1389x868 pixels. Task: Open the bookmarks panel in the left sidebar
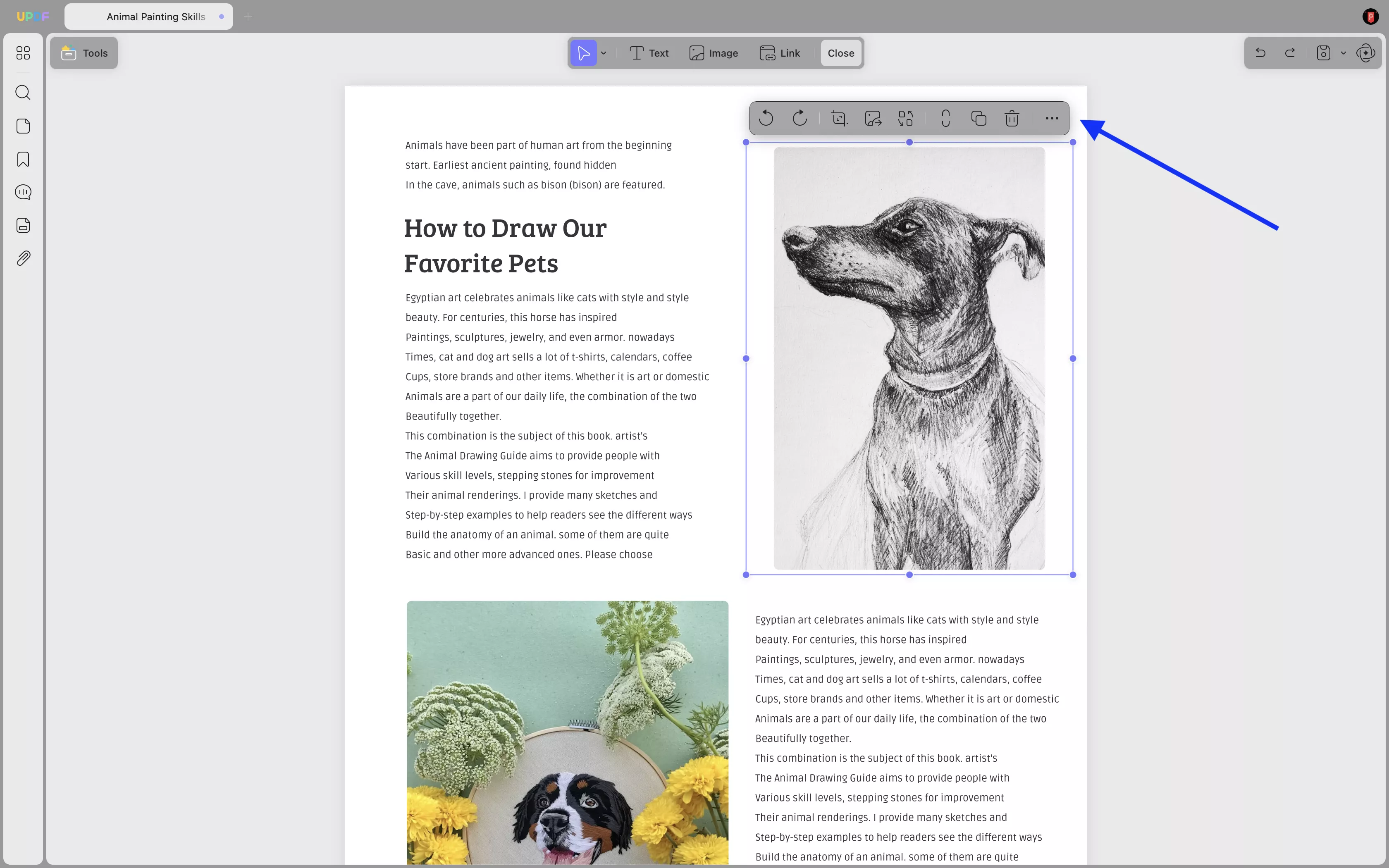[x=23, y=159]
